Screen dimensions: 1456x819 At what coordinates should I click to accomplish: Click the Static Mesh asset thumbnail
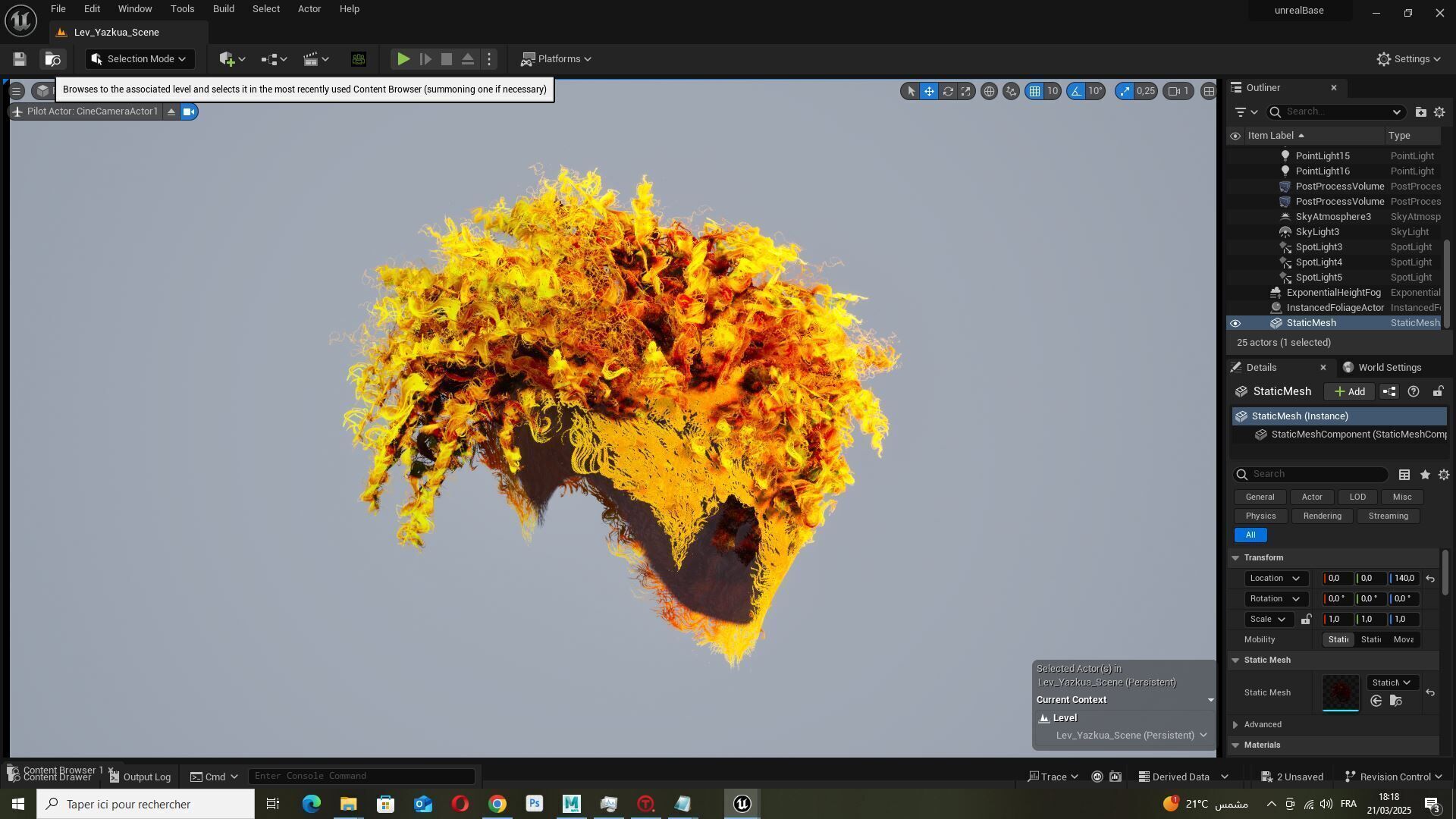click(x=1340, y=692)
